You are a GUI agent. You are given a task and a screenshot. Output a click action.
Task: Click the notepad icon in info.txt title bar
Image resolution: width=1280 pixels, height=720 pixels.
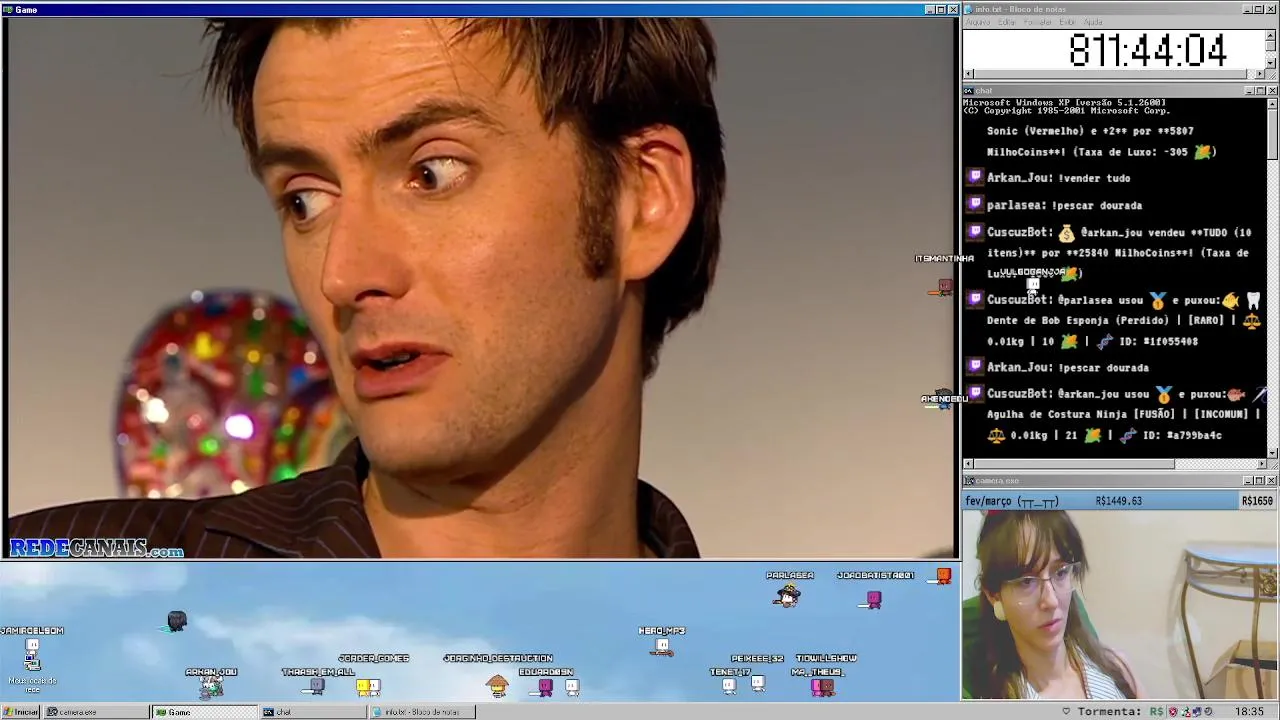pos(968,9)
